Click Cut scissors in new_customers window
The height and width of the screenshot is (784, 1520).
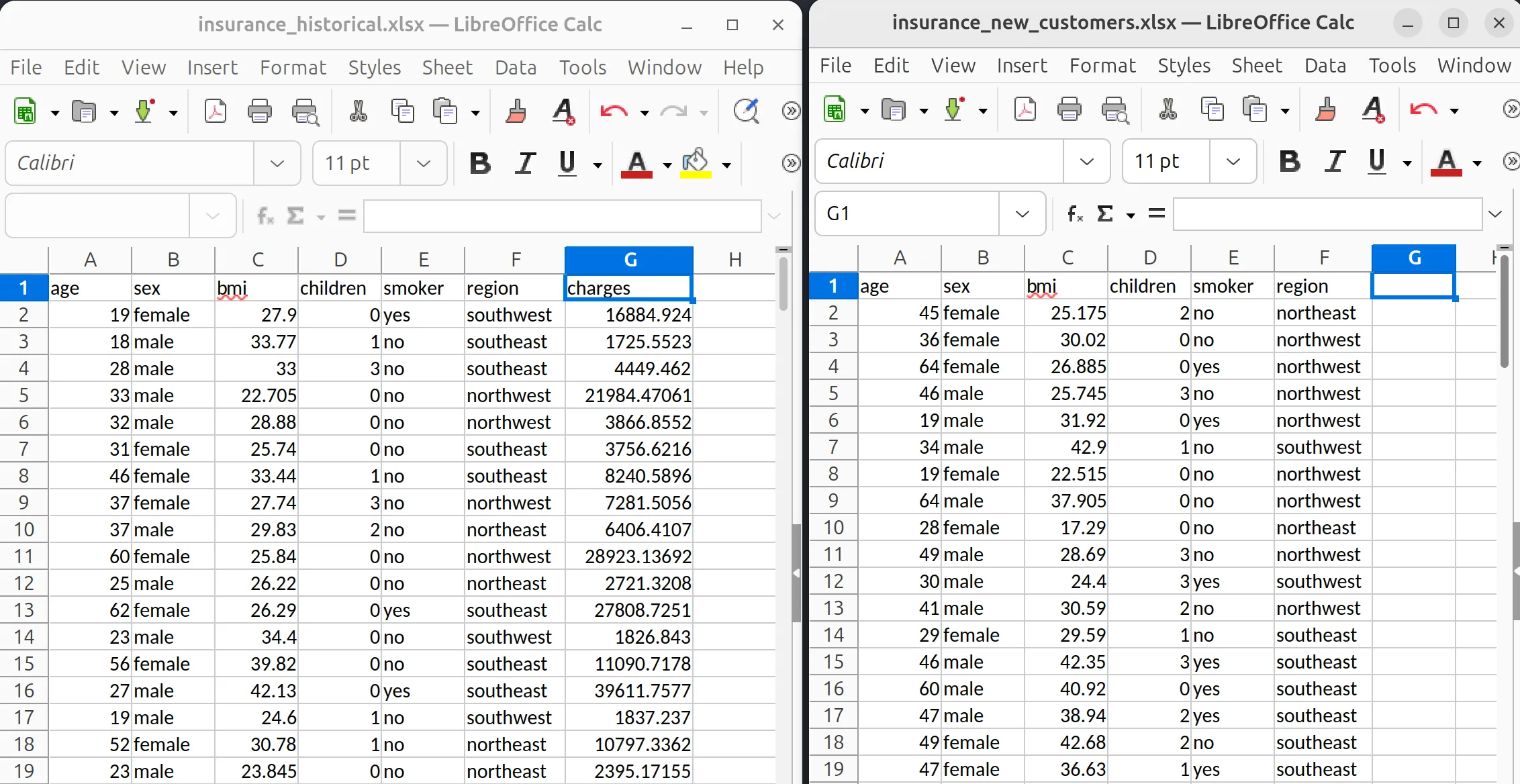(x=1168, y=109)
